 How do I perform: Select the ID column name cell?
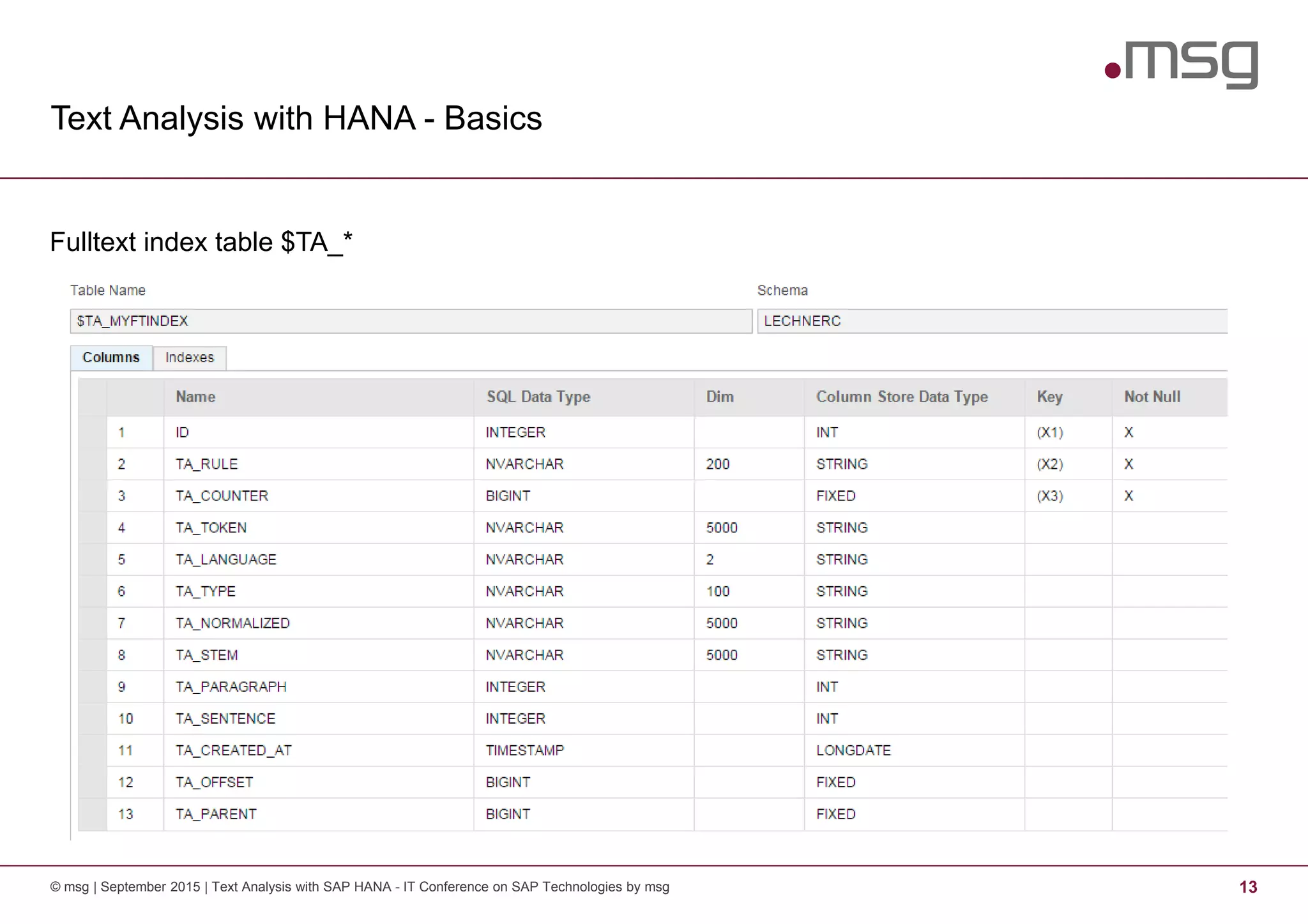point(319,432)
